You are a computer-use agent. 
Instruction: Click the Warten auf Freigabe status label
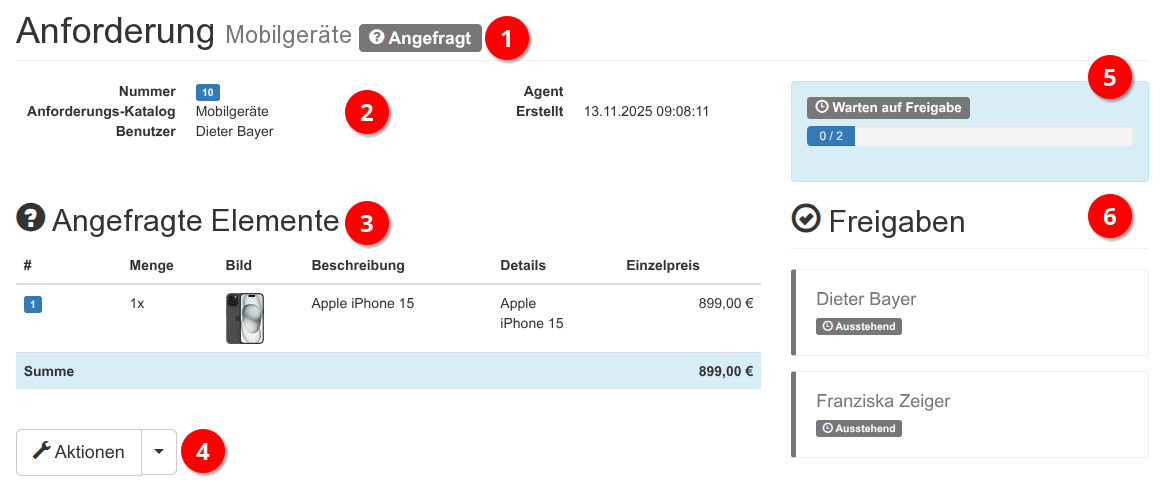[x=888, y=107]
